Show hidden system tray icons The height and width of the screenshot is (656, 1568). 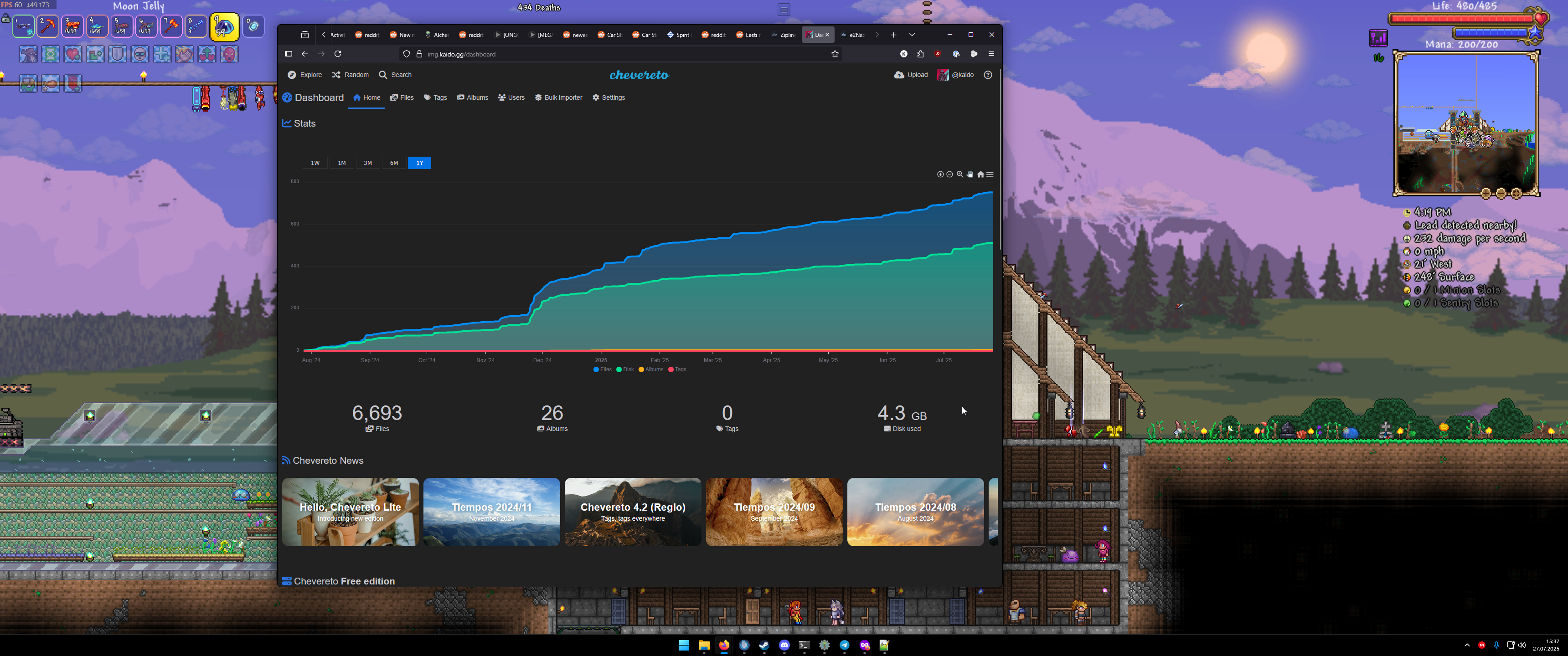(x=1467, y=645)
